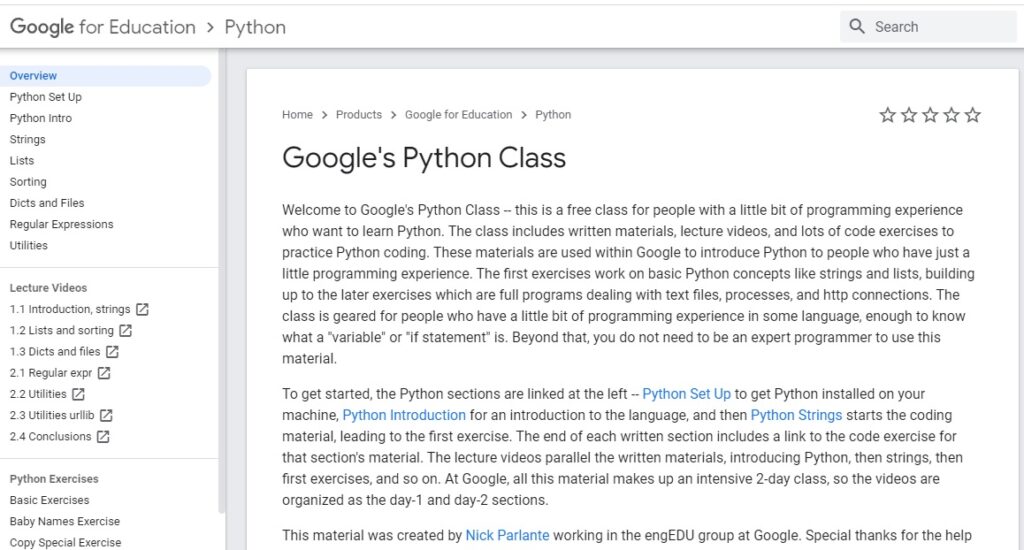Image resolution: width=1024 pixels, height=550 pixels.
Task: Open external link icon for 2.3 Utilities urllib
Action: 106,415
